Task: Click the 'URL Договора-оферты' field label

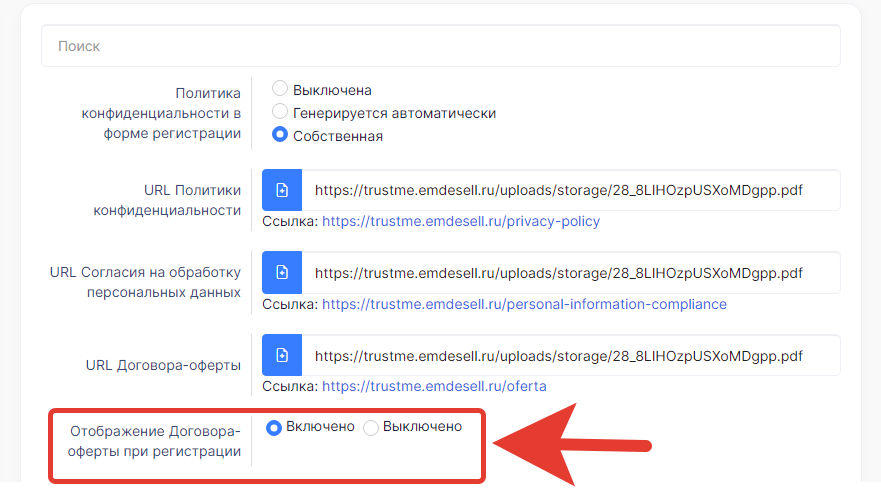Action: [x=165, y=366]
